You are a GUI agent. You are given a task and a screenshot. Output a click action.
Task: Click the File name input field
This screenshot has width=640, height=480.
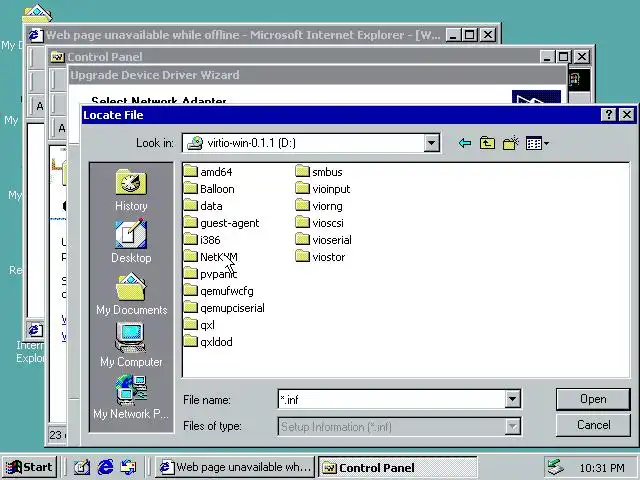coord(391,399)
